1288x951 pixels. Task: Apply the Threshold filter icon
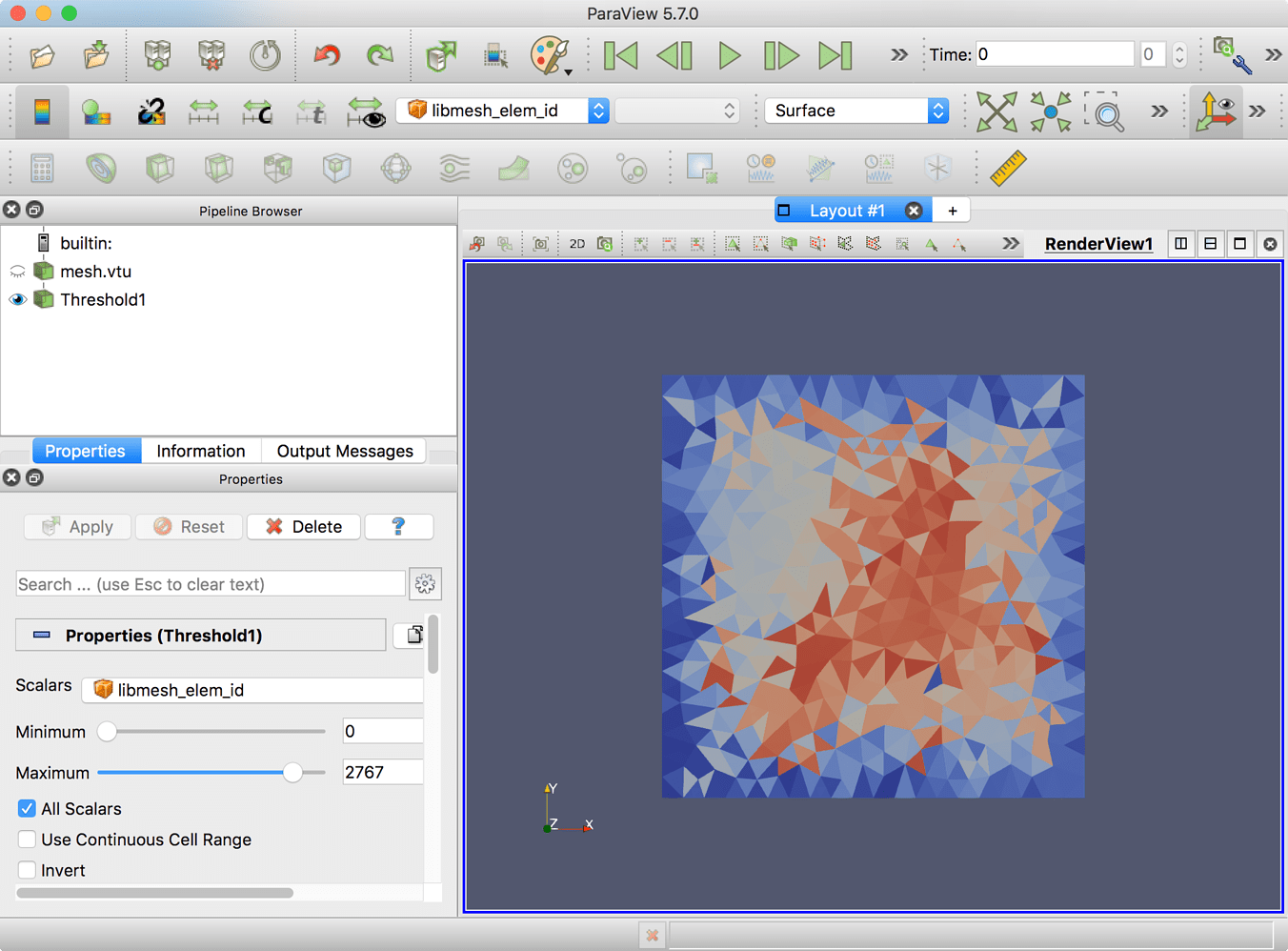point(277,169)
